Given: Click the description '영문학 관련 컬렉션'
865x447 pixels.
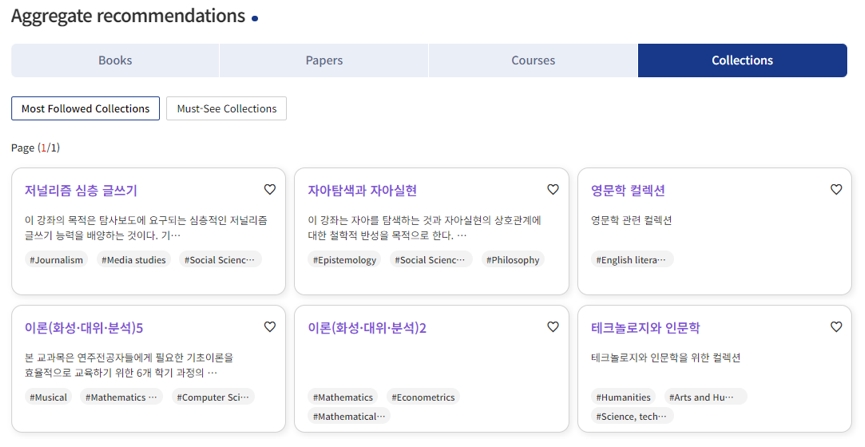Looking at the screenshot, I should pyautogui.click(x=631, y=220).
